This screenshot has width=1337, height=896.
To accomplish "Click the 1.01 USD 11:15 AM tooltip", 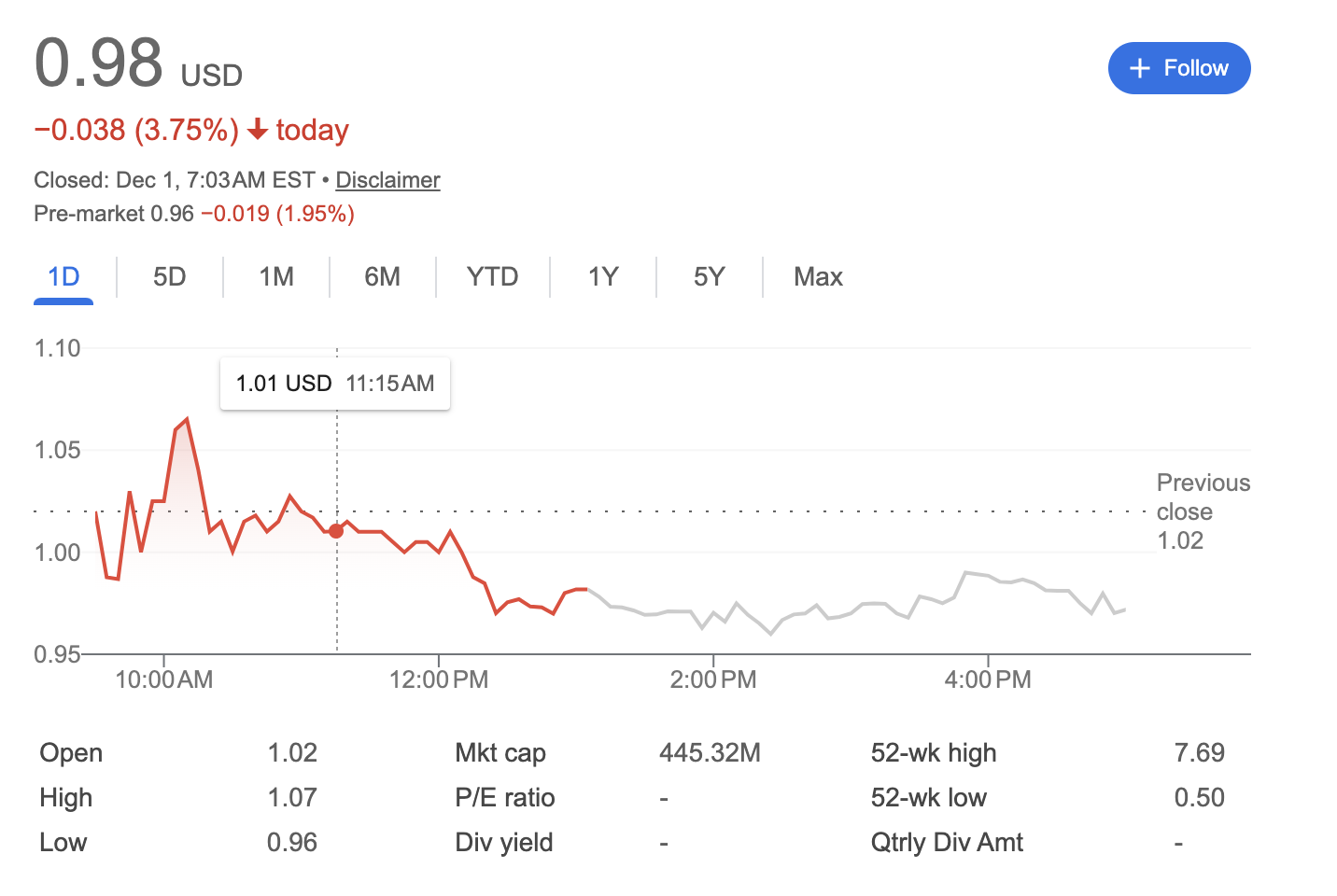I will click(335, 384).
